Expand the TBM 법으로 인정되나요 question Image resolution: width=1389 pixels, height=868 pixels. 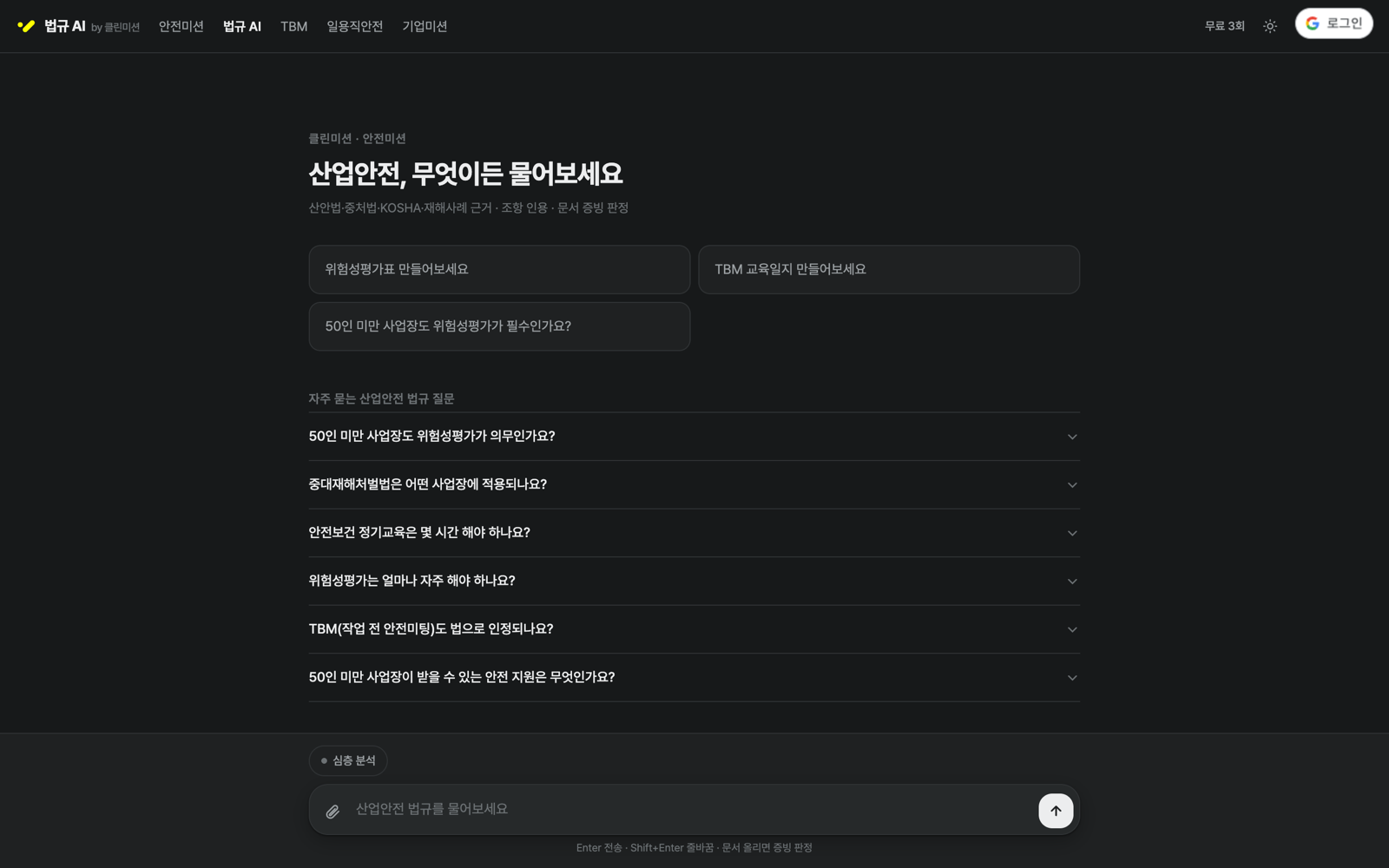[694, 629]
